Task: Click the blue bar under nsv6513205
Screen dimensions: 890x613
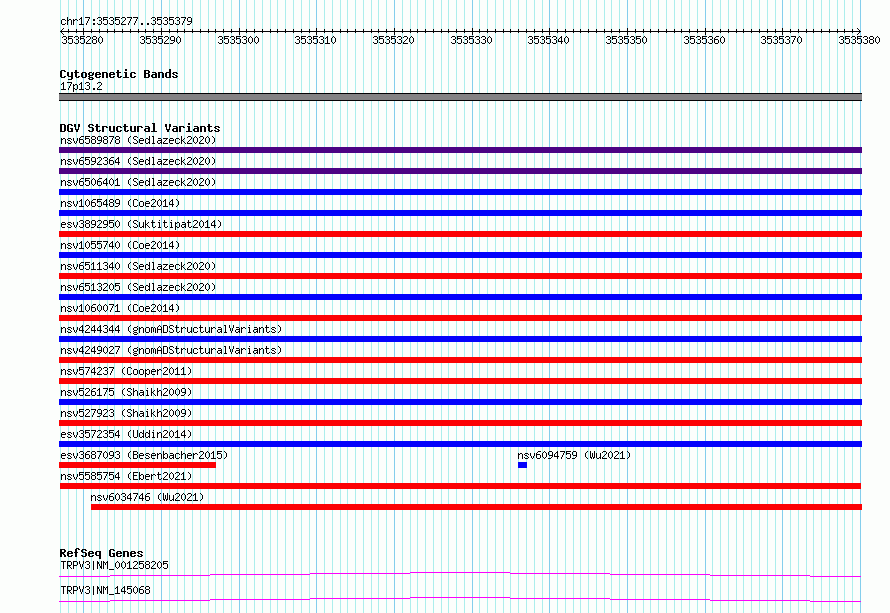Action: point(460,297)
